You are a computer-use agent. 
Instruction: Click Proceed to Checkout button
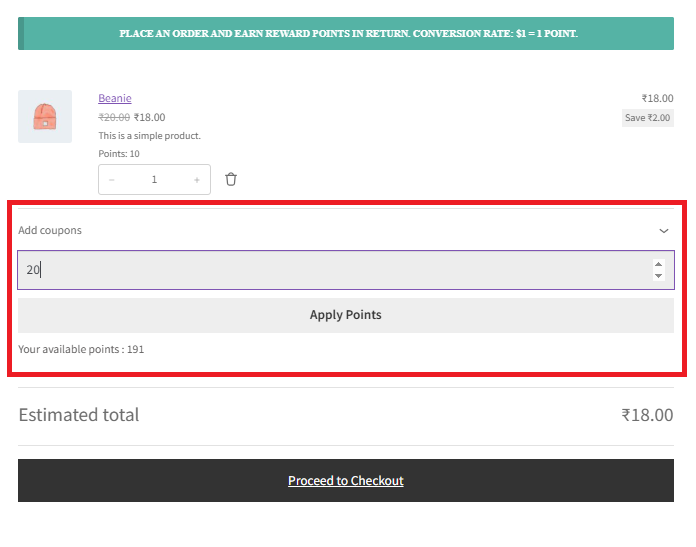pyautogui.click(x=346, y=480)
